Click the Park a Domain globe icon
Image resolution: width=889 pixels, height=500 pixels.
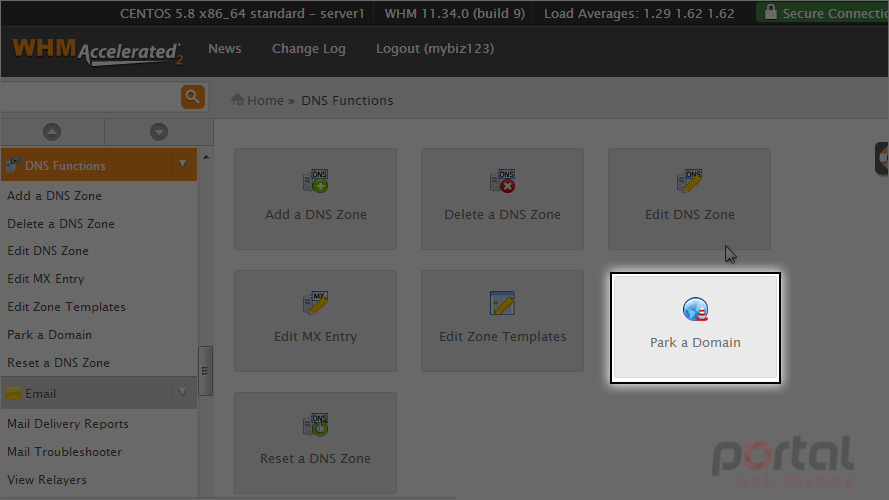coord(696,309)
